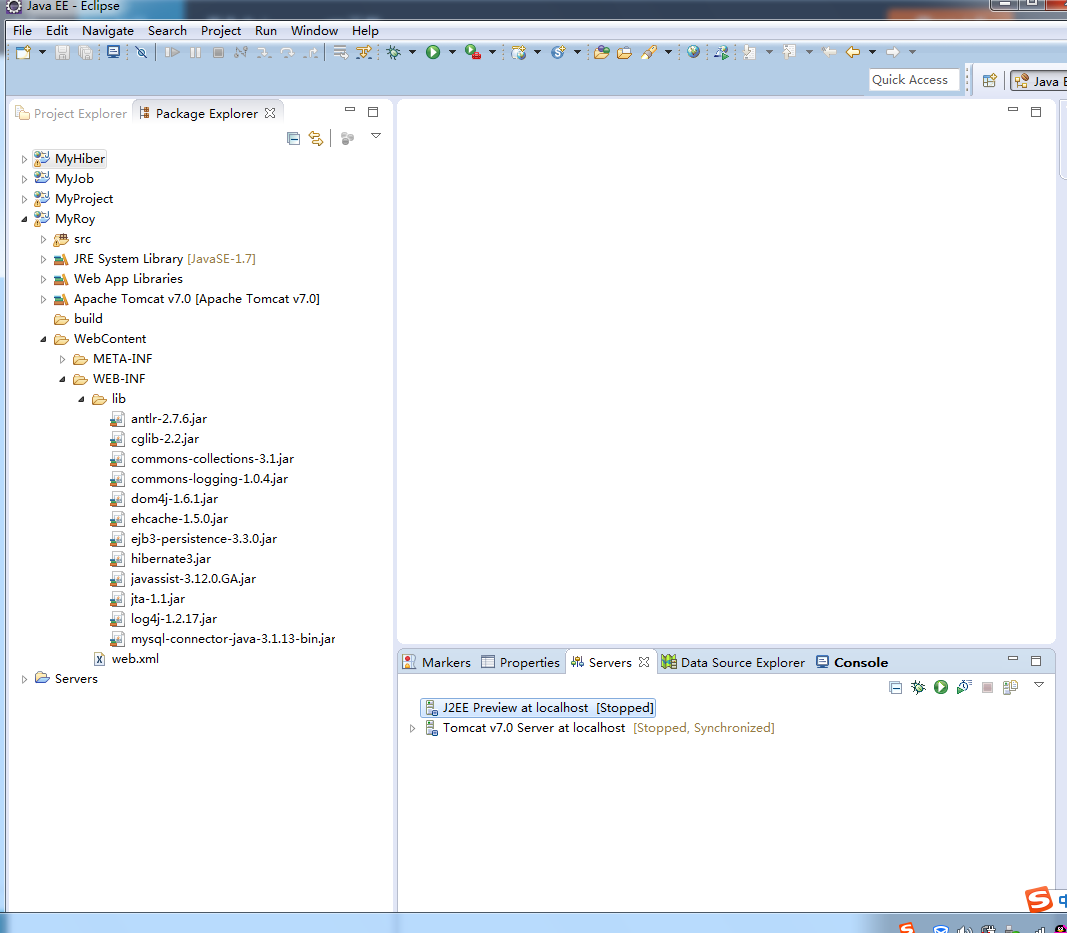1067x933 pixels.
Task: Click the New wizard toolbar icon
Action: [x=23, y=52]
